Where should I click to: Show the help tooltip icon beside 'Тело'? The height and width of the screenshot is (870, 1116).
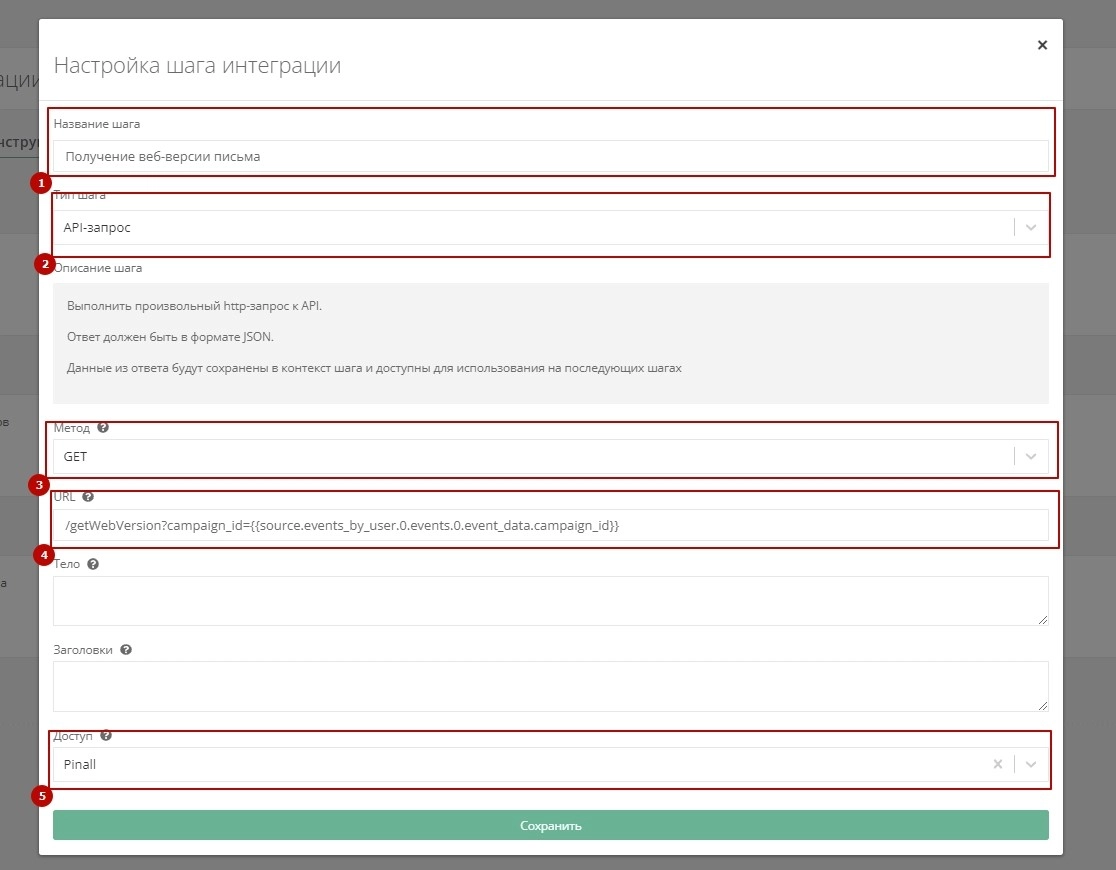click(93, 565)
